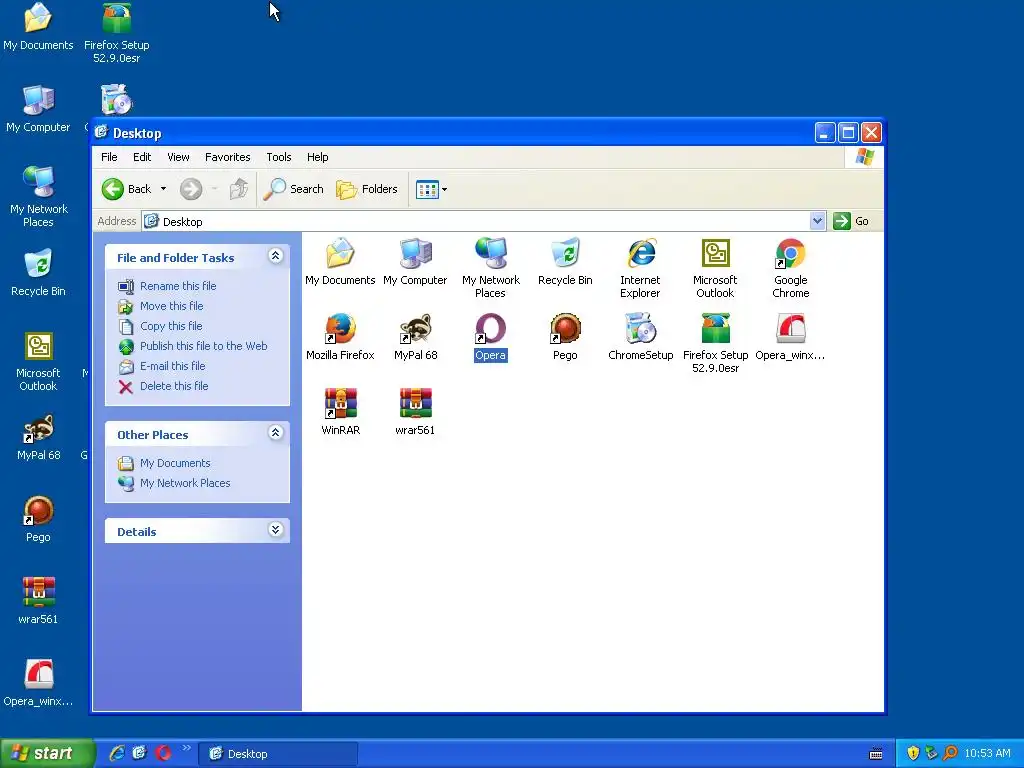Launch Opera from Quick Launch bar
Screen dimensions: 1024x768
(x=163, y=754)
